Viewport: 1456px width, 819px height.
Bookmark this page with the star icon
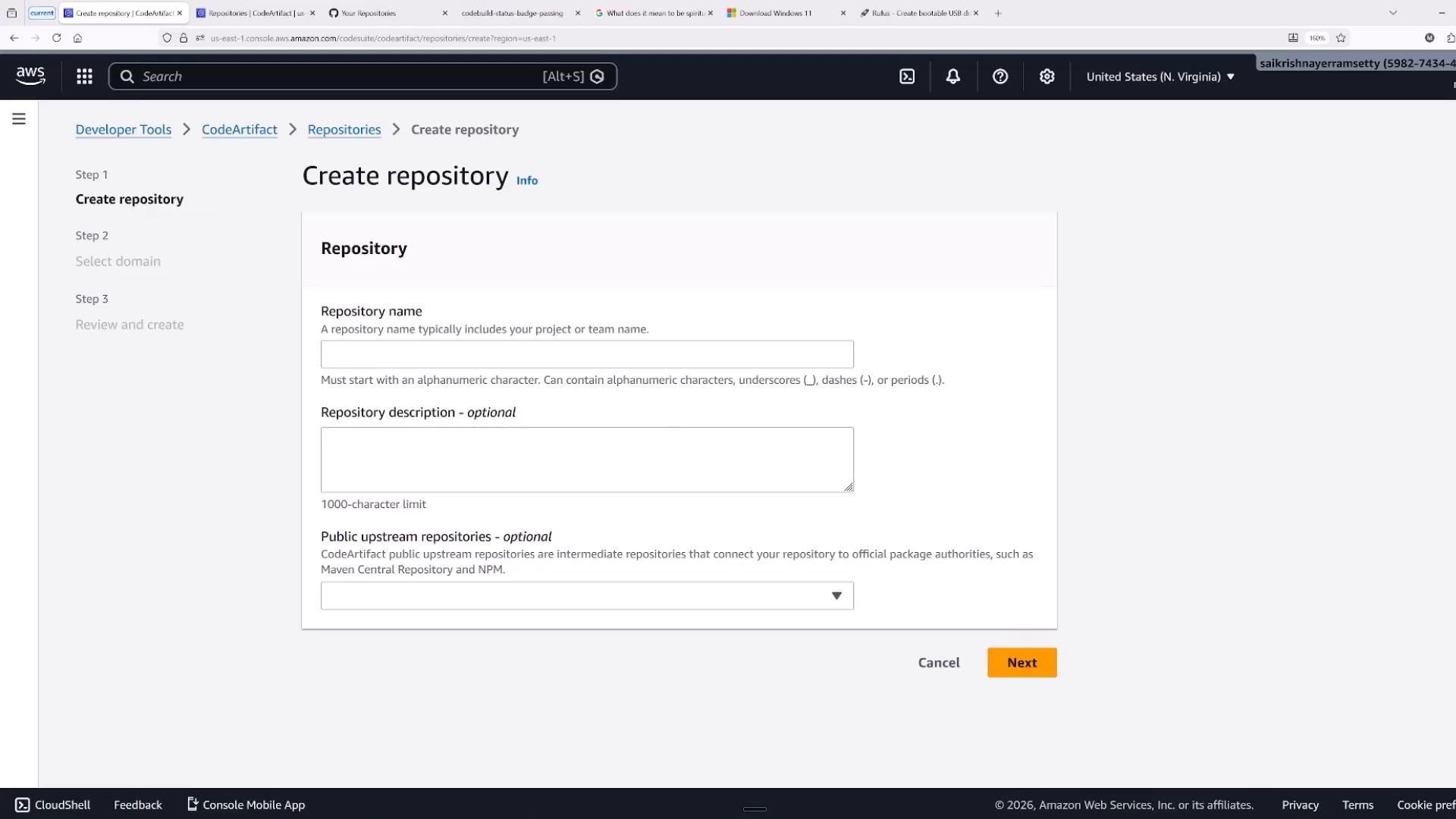click(x=1341, y=38)
